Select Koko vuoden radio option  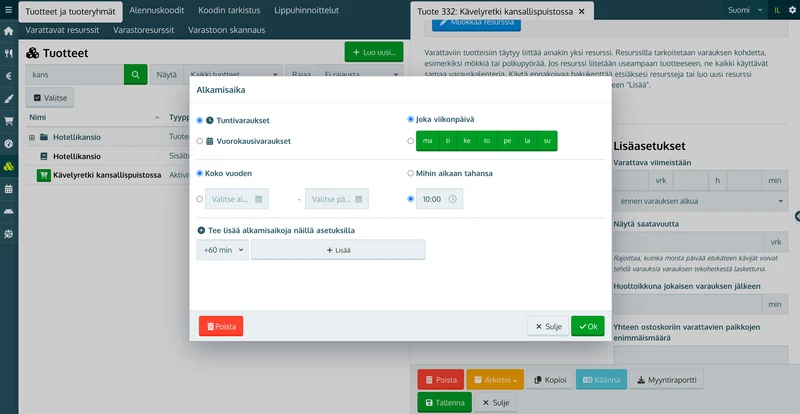[199, 173]
